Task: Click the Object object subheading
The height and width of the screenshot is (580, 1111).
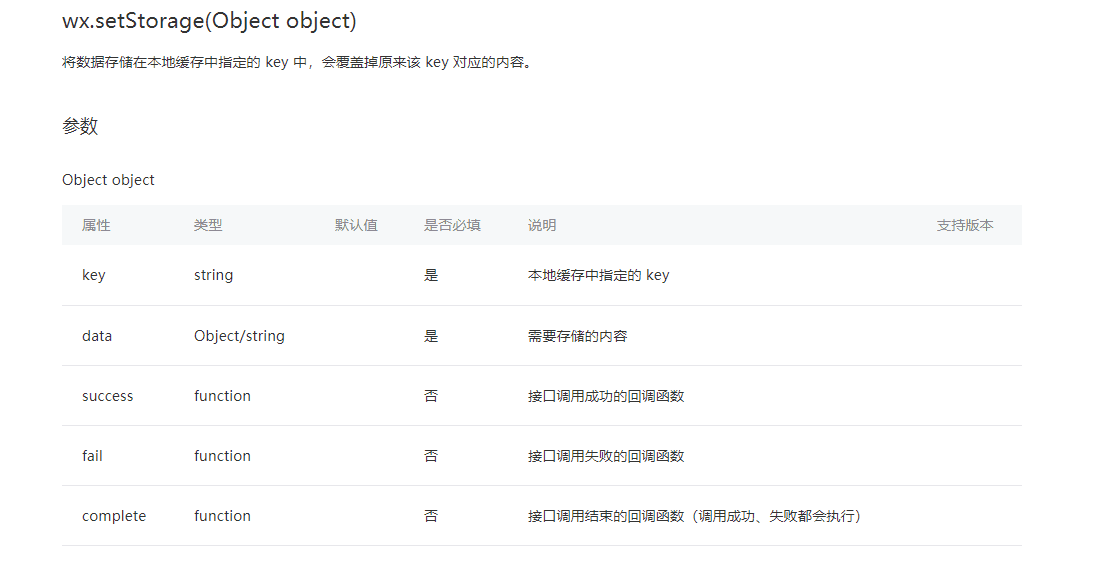Action: [x=108, y=180]
